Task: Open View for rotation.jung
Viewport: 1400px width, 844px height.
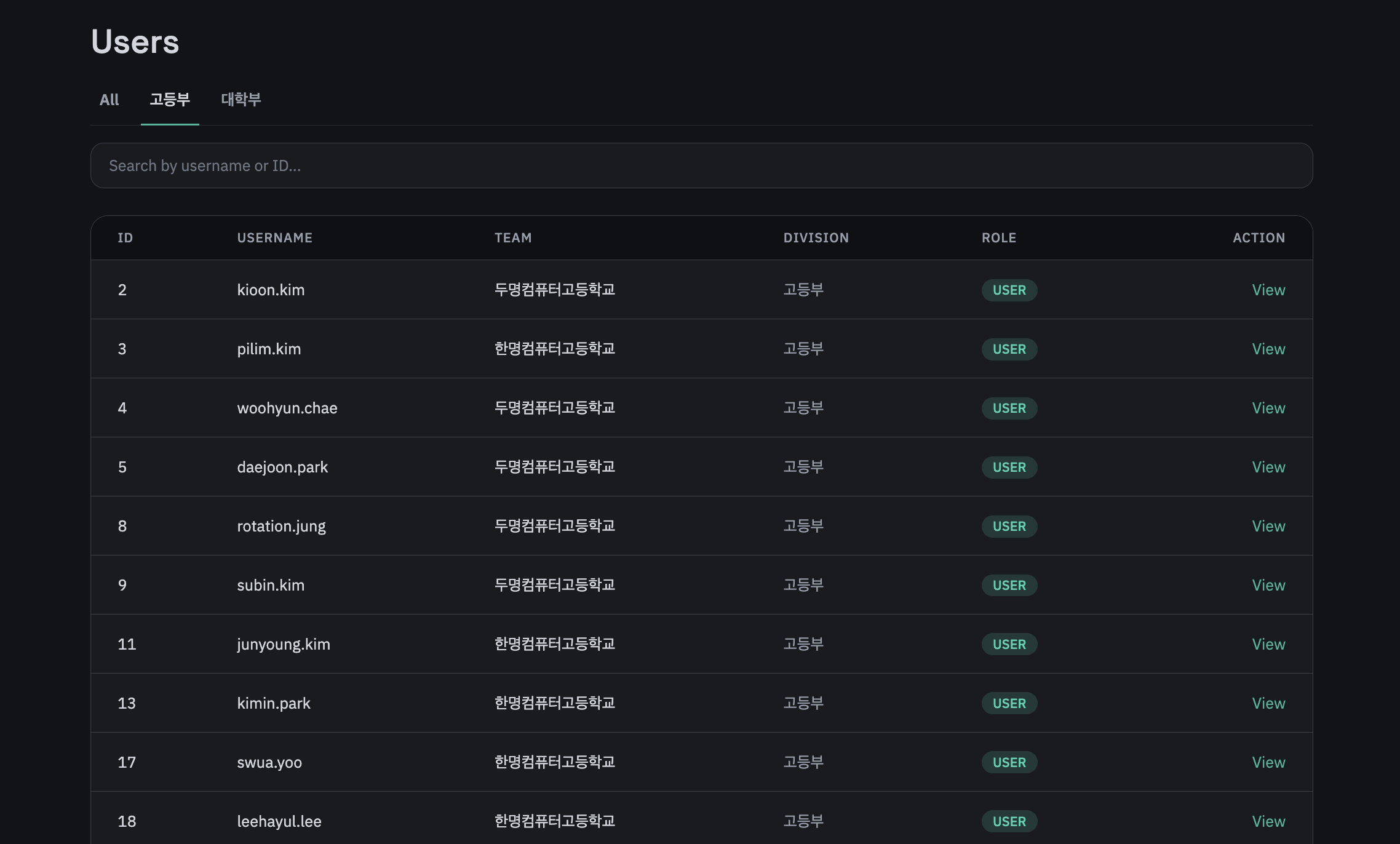Action: [x=1268, y=527]
